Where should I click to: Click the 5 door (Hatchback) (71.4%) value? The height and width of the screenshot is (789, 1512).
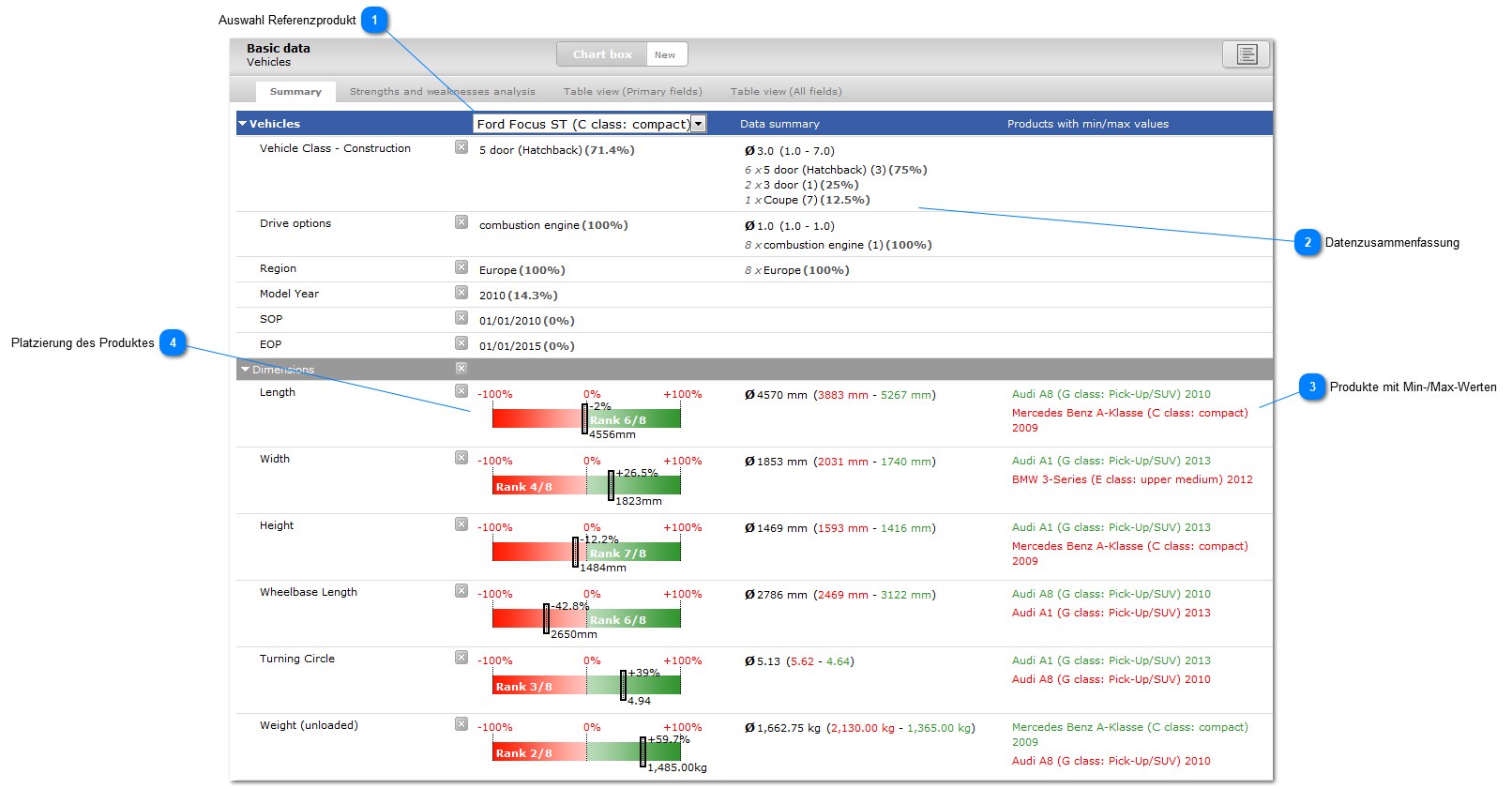coord(557,150)
